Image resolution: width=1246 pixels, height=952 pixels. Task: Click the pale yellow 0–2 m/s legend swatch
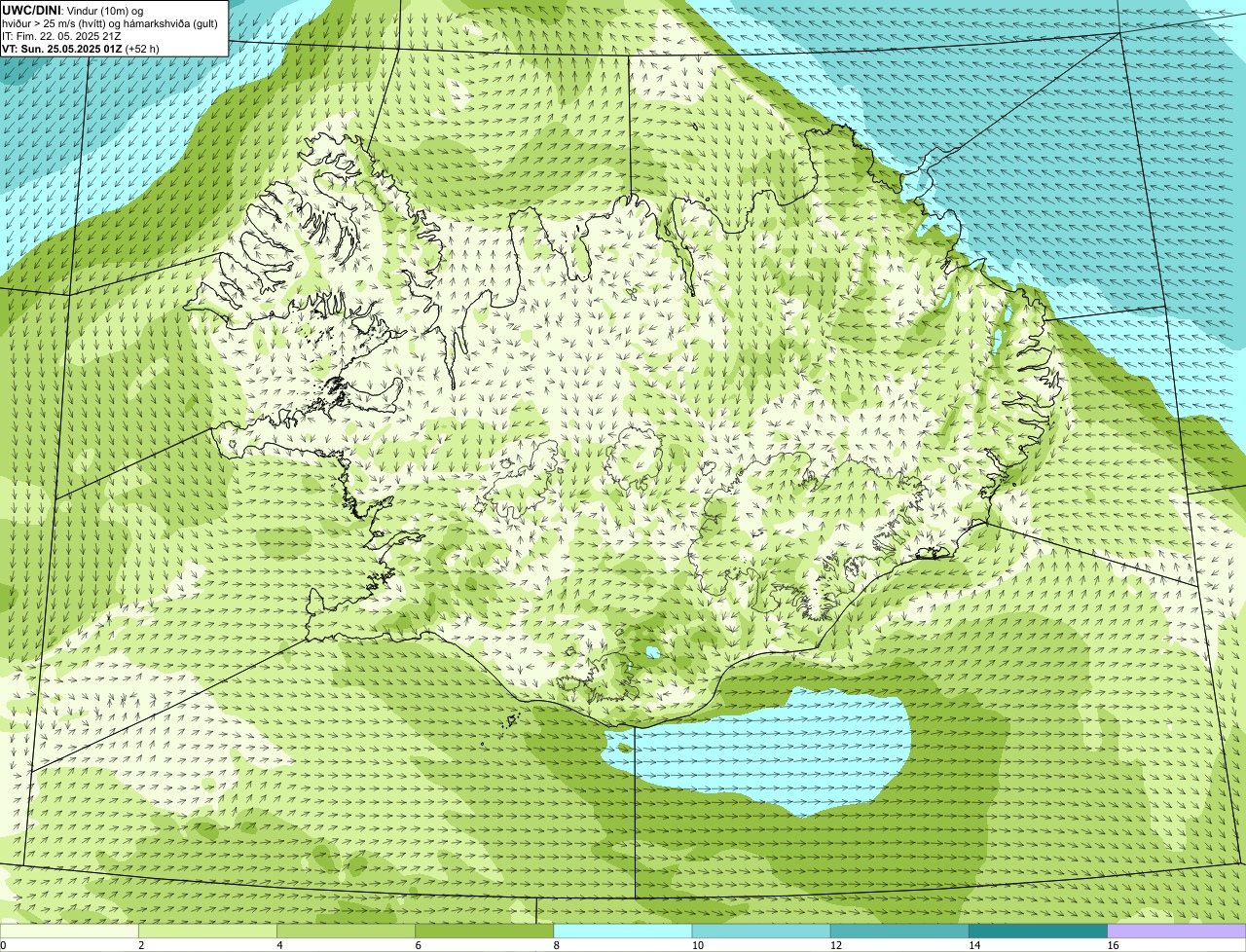(x=69, y=931)
